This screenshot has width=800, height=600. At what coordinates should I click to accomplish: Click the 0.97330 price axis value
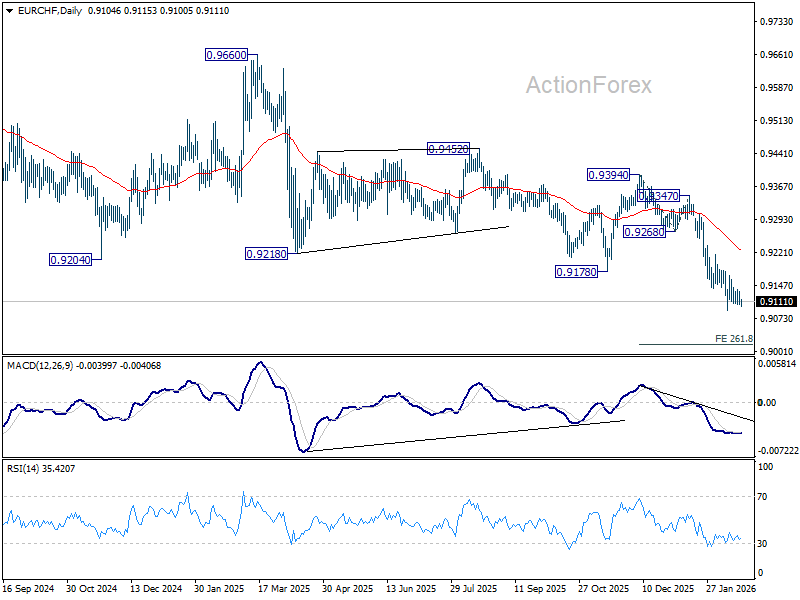click(777, 21)
